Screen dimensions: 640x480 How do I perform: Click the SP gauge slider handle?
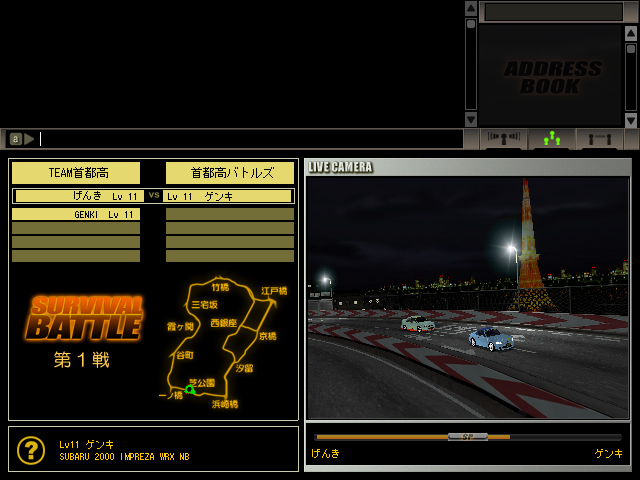coord(467,436)
